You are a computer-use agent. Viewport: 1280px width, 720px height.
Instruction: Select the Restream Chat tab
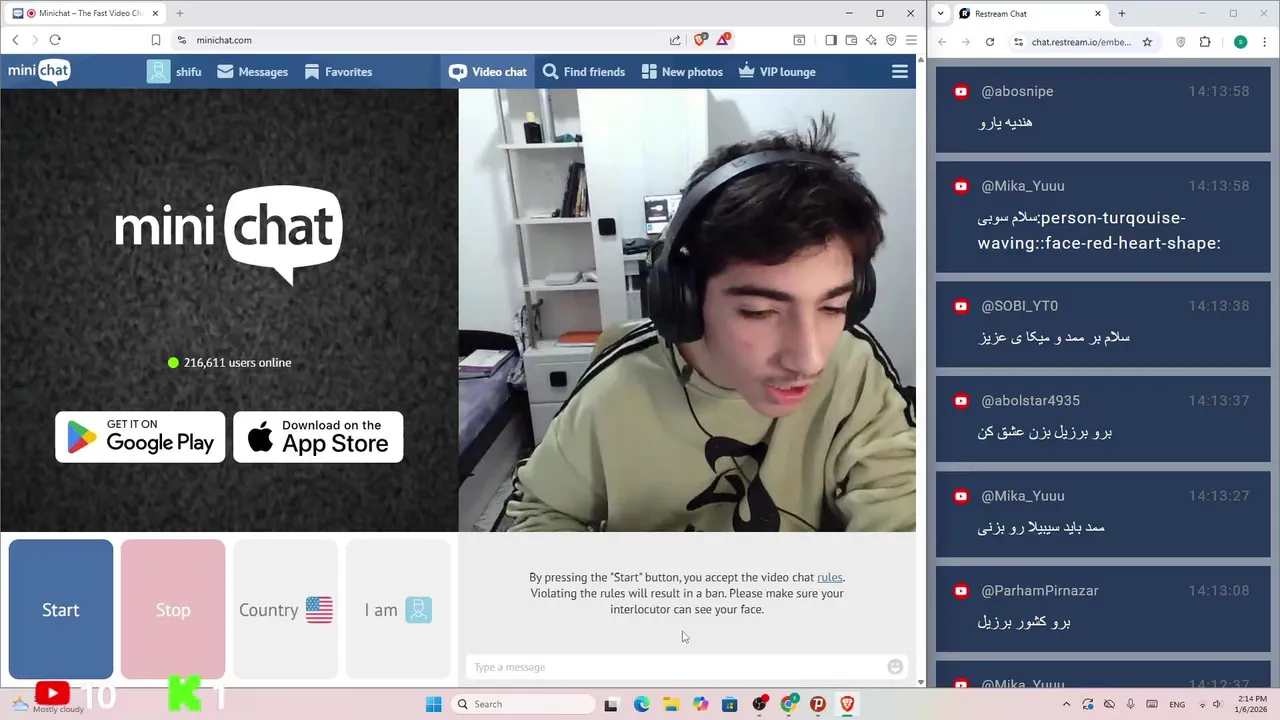pyautogui.click(x=1029, y=14)
